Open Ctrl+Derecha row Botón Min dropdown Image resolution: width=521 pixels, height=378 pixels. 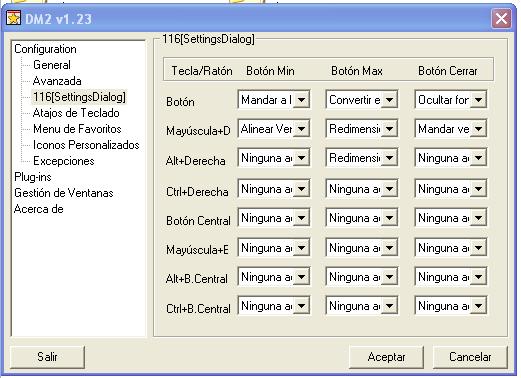(x=274, y=189)
